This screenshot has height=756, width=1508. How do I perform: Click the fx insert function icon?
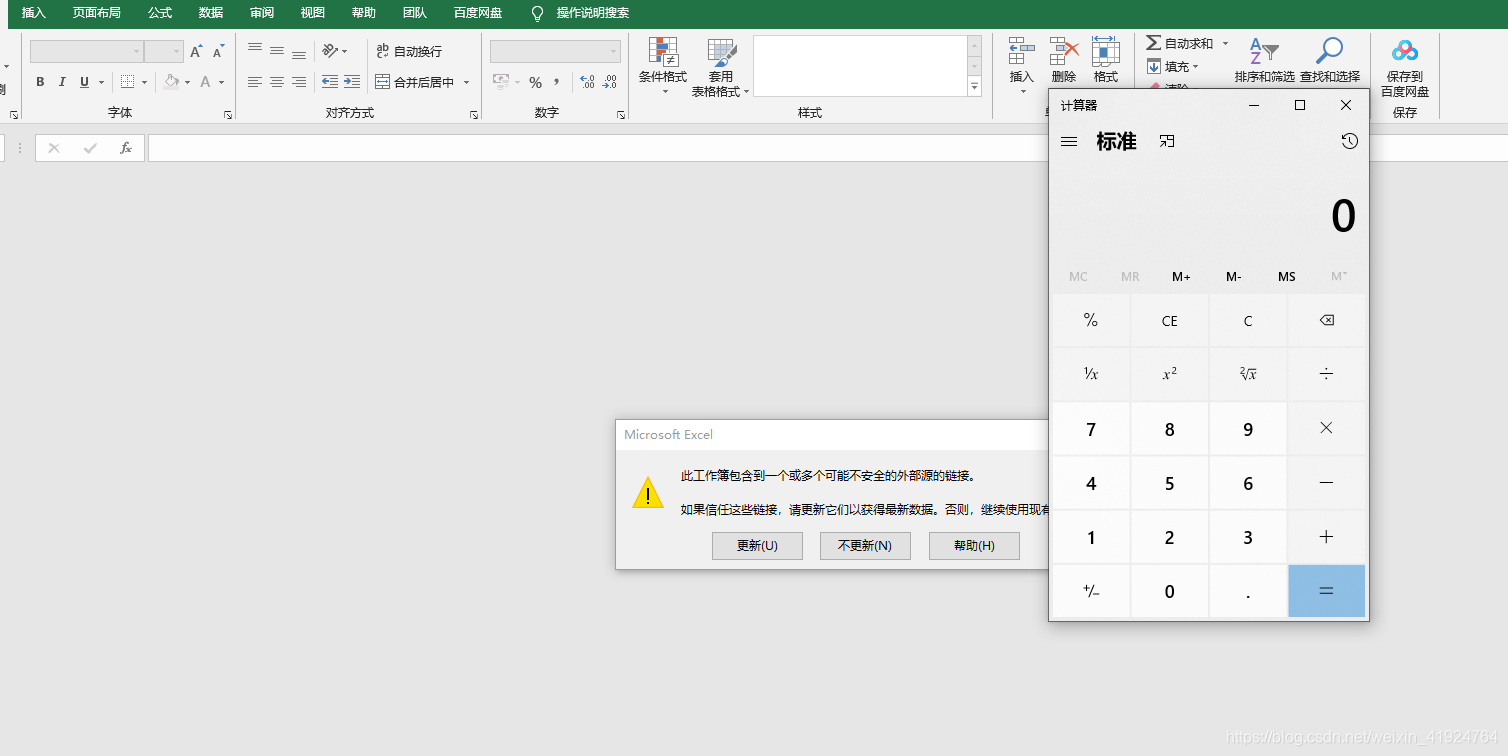(126, 148)
